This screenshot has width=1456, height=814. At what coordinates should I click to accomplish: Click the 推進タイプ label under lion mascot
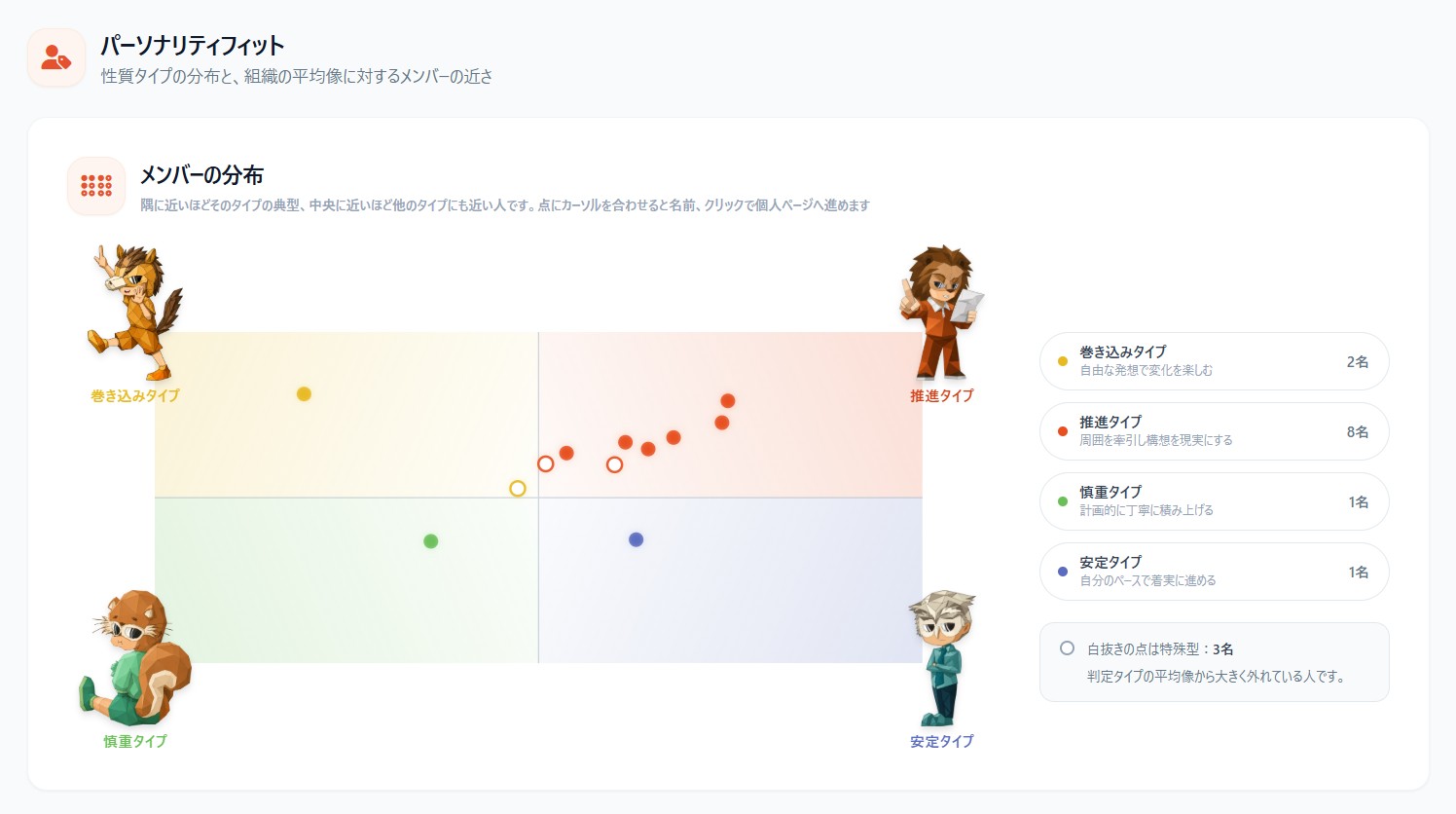point(941,395)
